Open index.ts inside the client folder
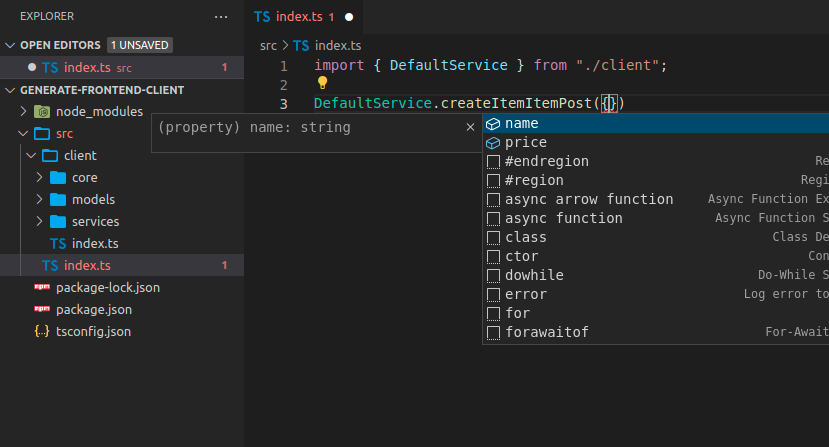 (x=95, y=243)
